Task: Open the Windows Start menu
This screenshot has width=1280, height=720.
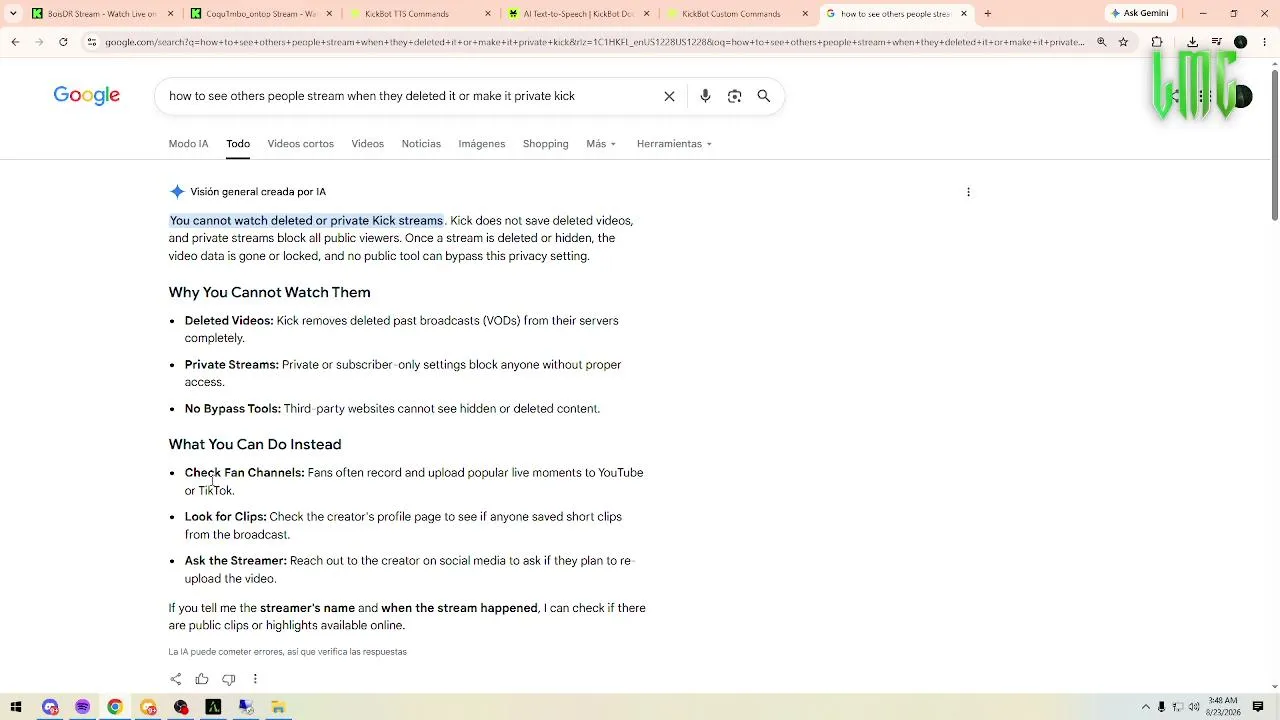Action: pos(16,707)
